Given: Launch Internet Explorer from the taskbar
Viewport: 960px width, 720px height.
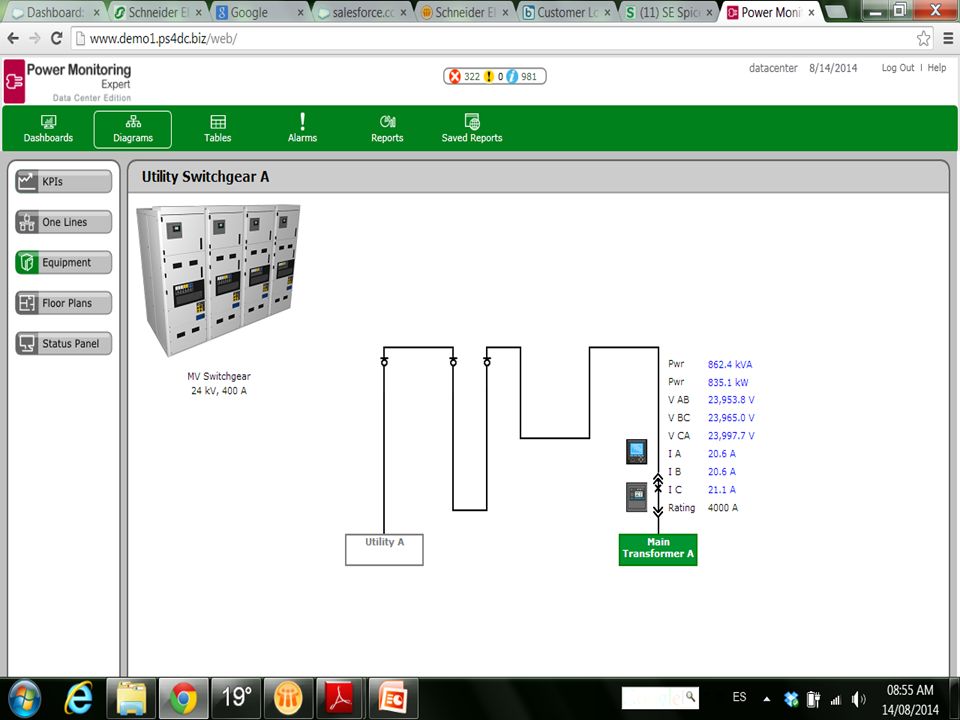Looking at the screenshot, I should pos(79,699).
